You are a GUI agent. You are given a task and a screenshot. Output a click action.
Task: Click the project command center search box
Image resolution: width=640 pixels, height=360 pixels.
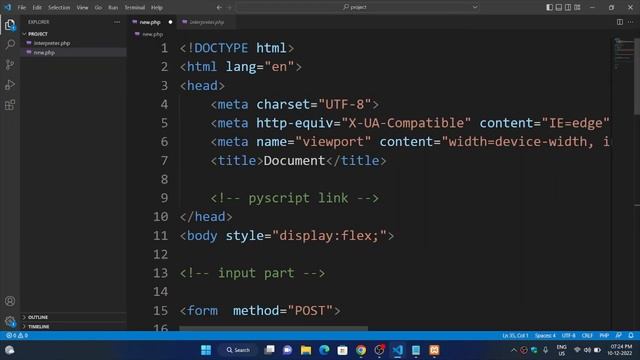[x=358, y=7]
